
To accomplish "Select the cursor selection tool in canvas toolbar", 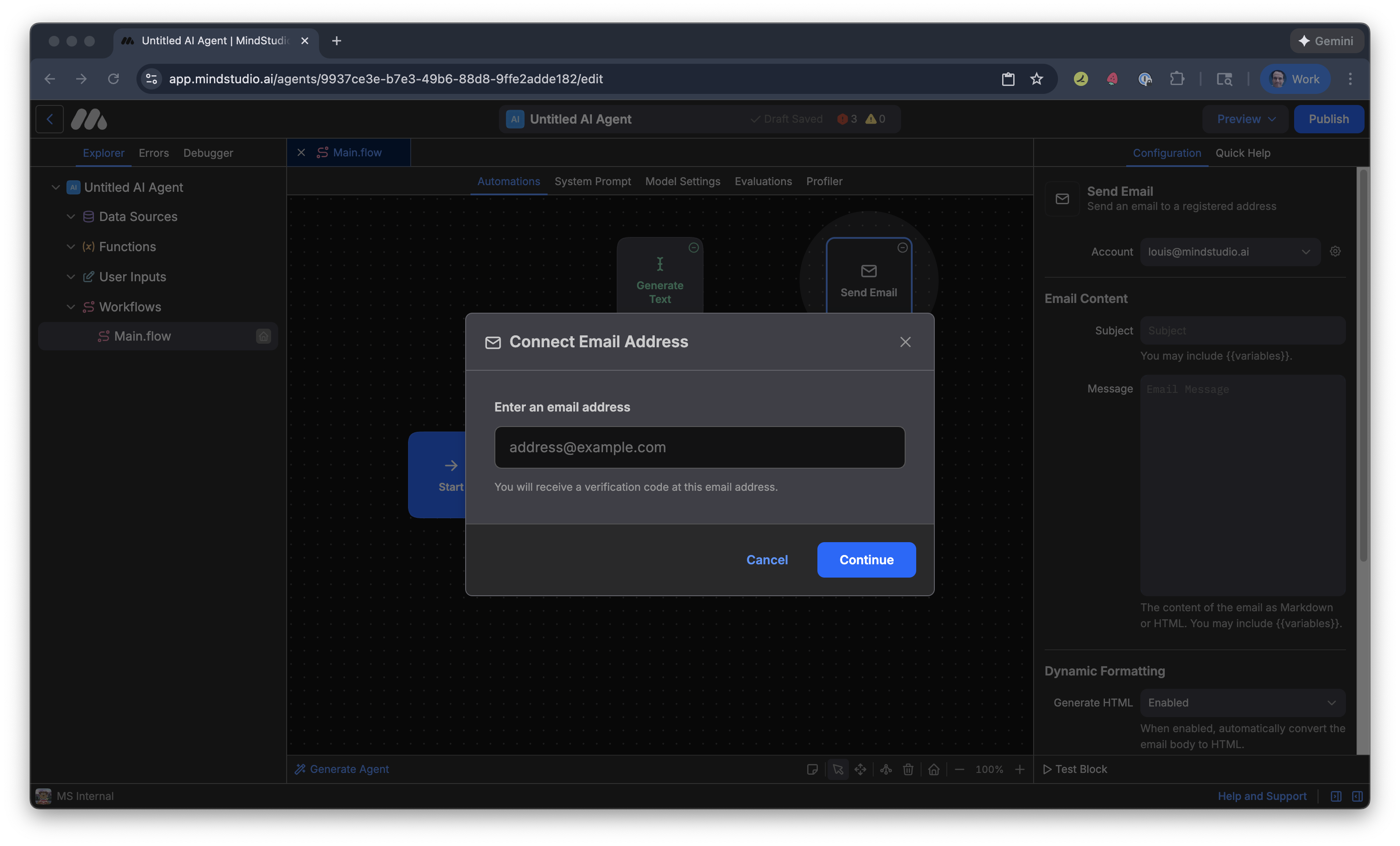I will click(838, 769).
